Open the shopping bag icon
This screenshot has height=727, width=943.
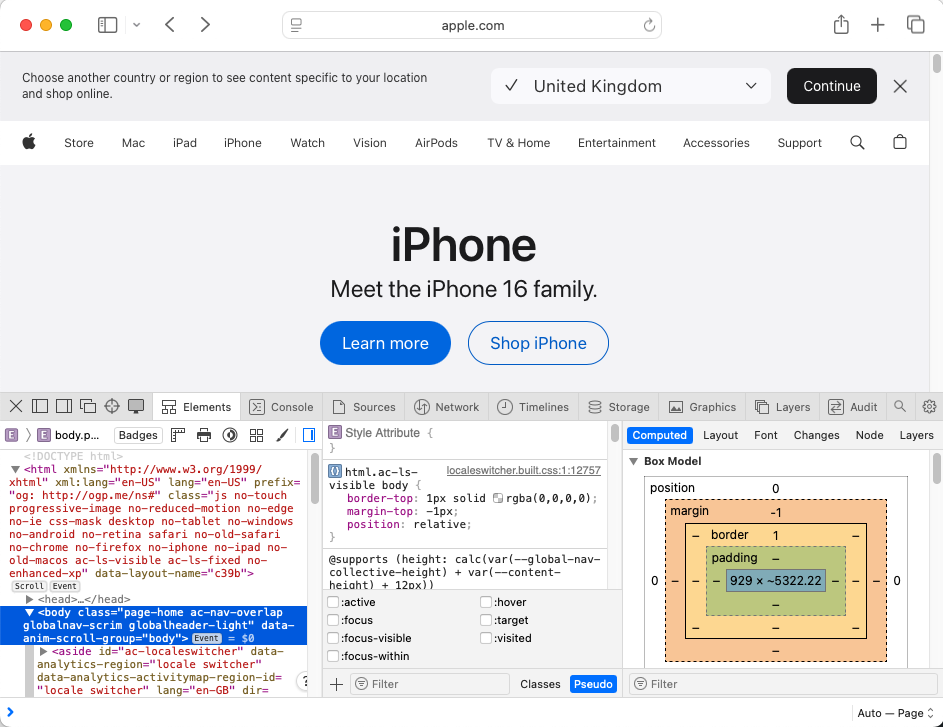[x=900, y=143]
